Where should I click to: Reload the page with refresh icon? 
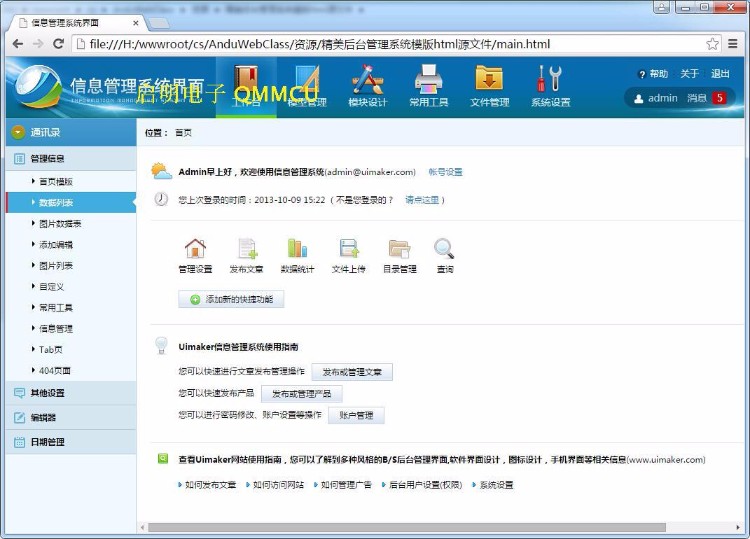tap(58, 44)
